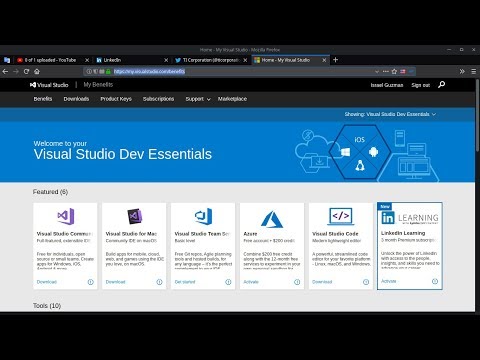
Task: Switch to the LinkedIn tab
Action: point(130,60)
